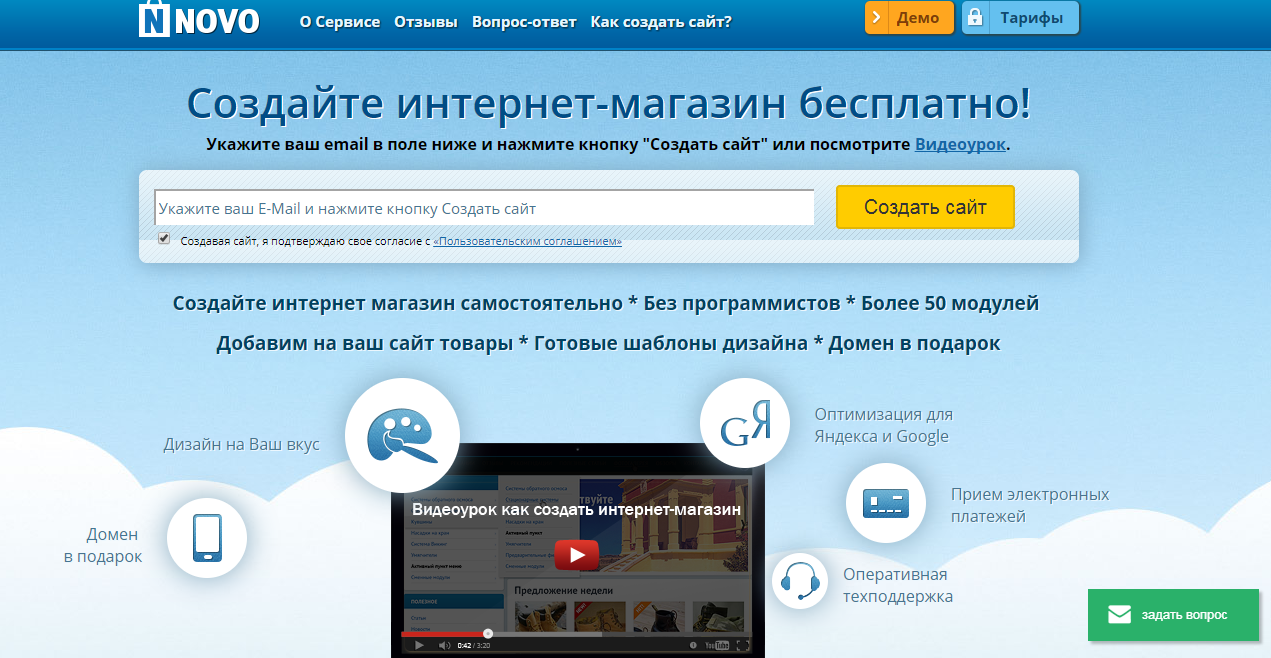Screen dimensions: 1271x658
Task: Click "Оптимизация для Яндекса и Google" text
Action: point(884,425)
